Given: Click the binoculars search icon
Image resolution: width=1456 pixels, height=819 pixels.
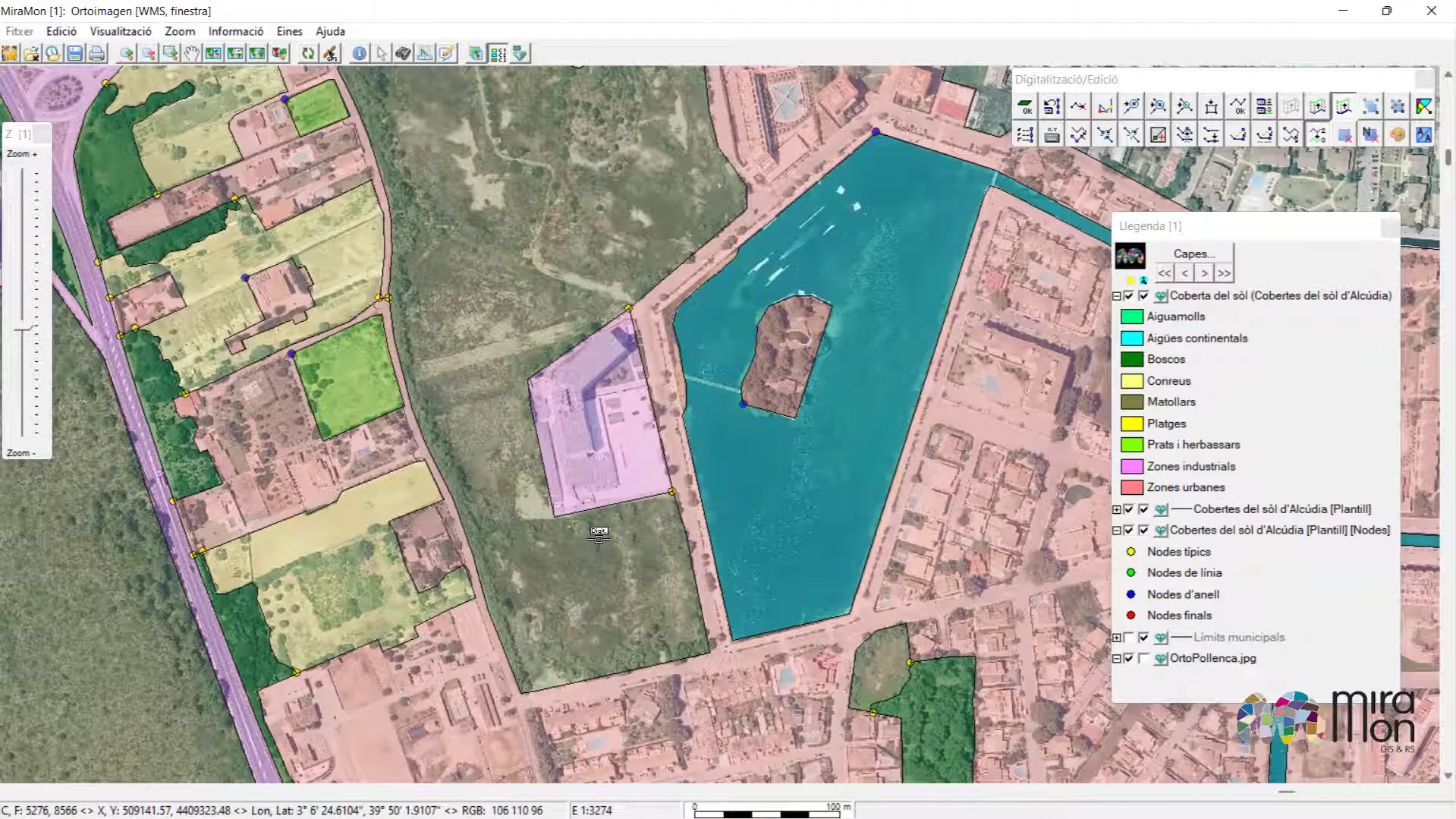Looking at the screenshot, I should [x=403, y=53].
